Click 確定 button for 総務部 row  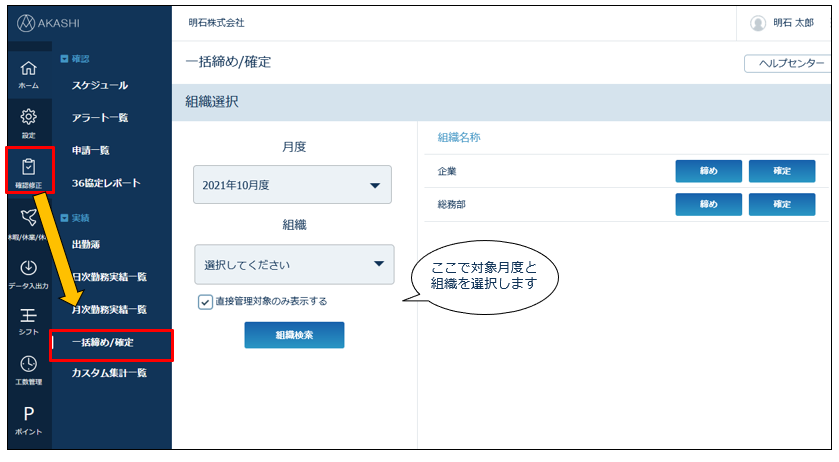tap(782, 205)
